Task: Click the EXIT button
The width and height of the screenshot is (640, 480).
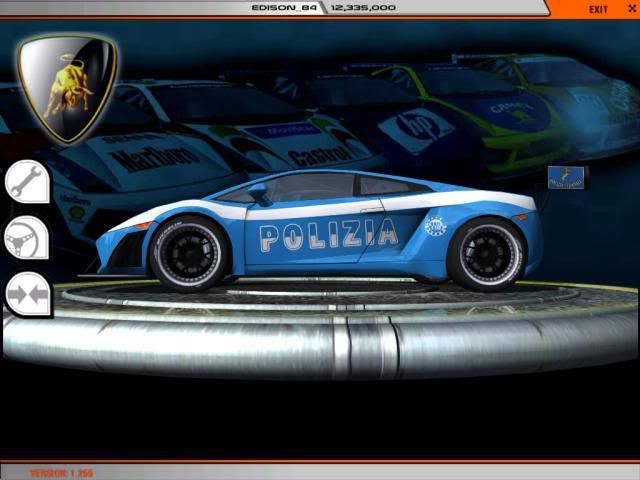Action: pyautogui.click(x=598, y=9)
